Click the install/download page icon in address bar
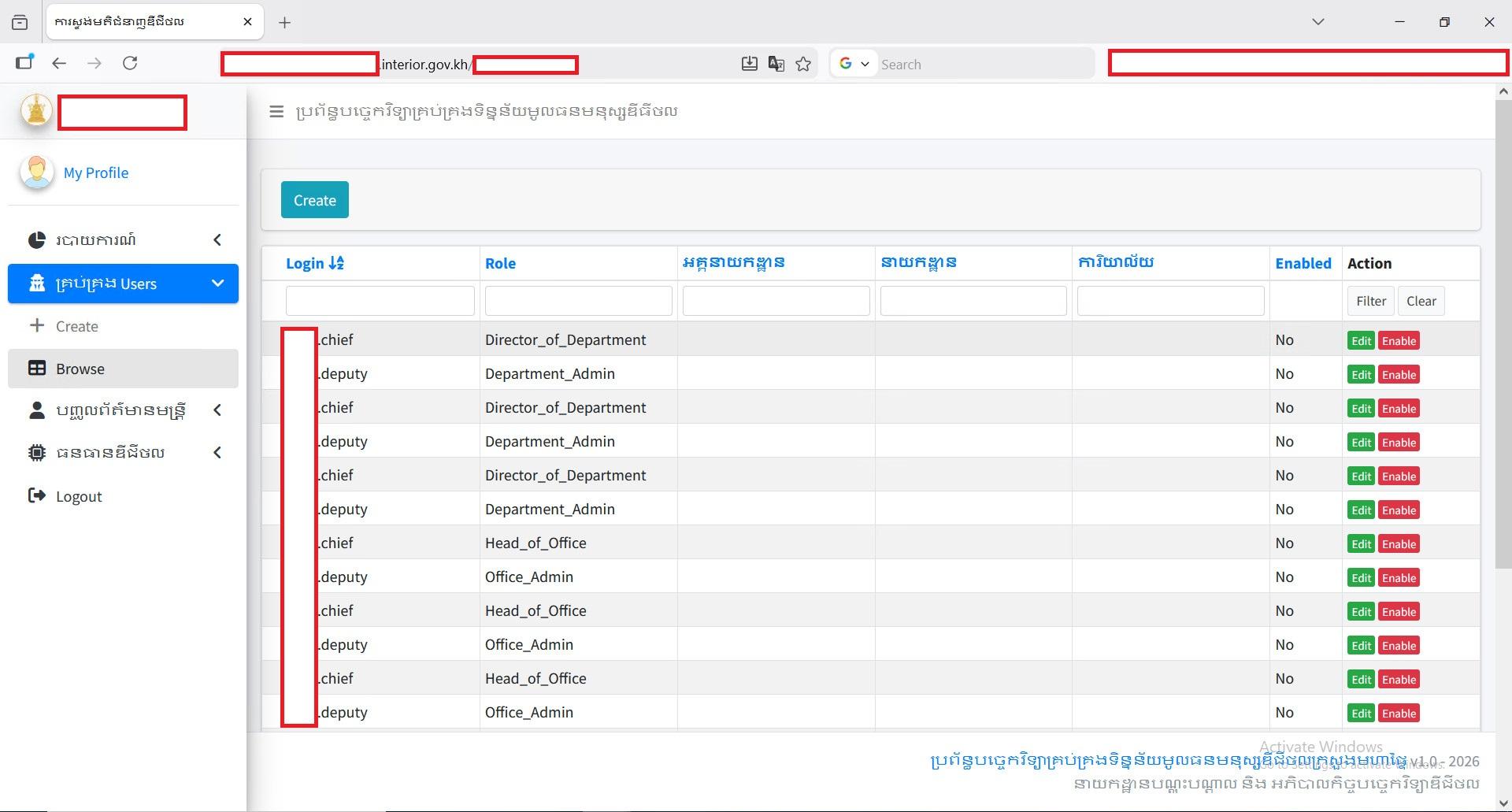Viewport: 1512px width, 812px height. (x=749, y=64)
